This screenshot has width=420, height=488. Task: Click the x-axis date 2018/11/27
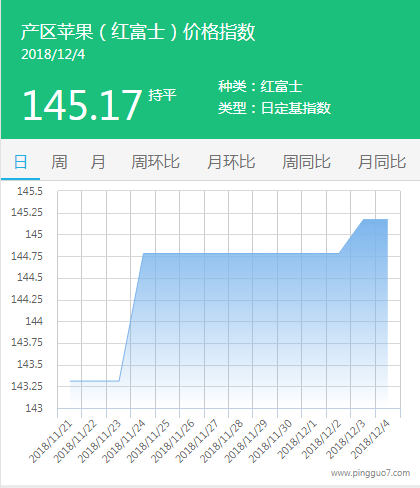click(197, 442)
